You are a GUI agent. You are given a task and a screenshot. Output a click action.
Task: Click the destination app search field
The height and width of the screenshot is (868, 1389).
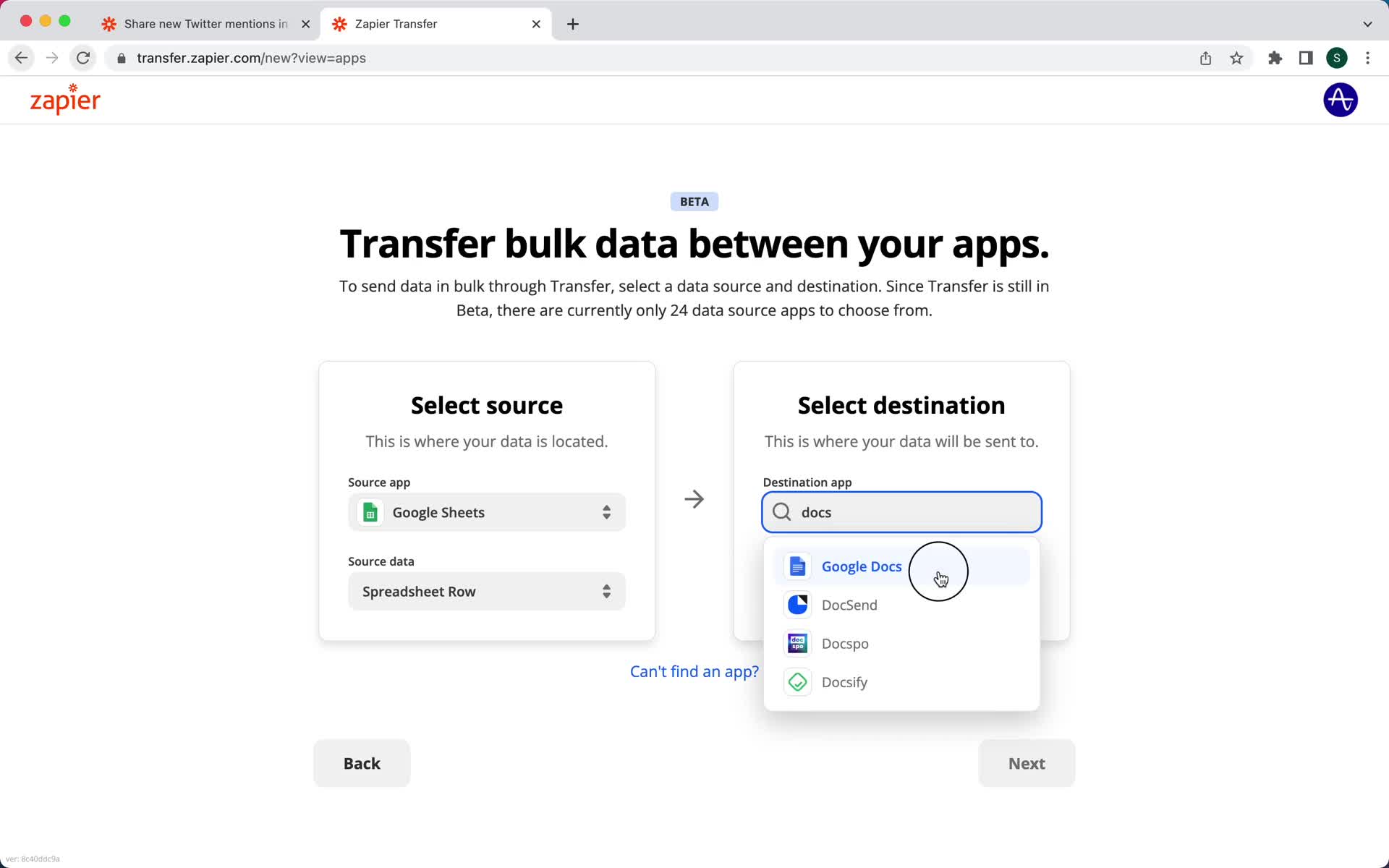901,512
